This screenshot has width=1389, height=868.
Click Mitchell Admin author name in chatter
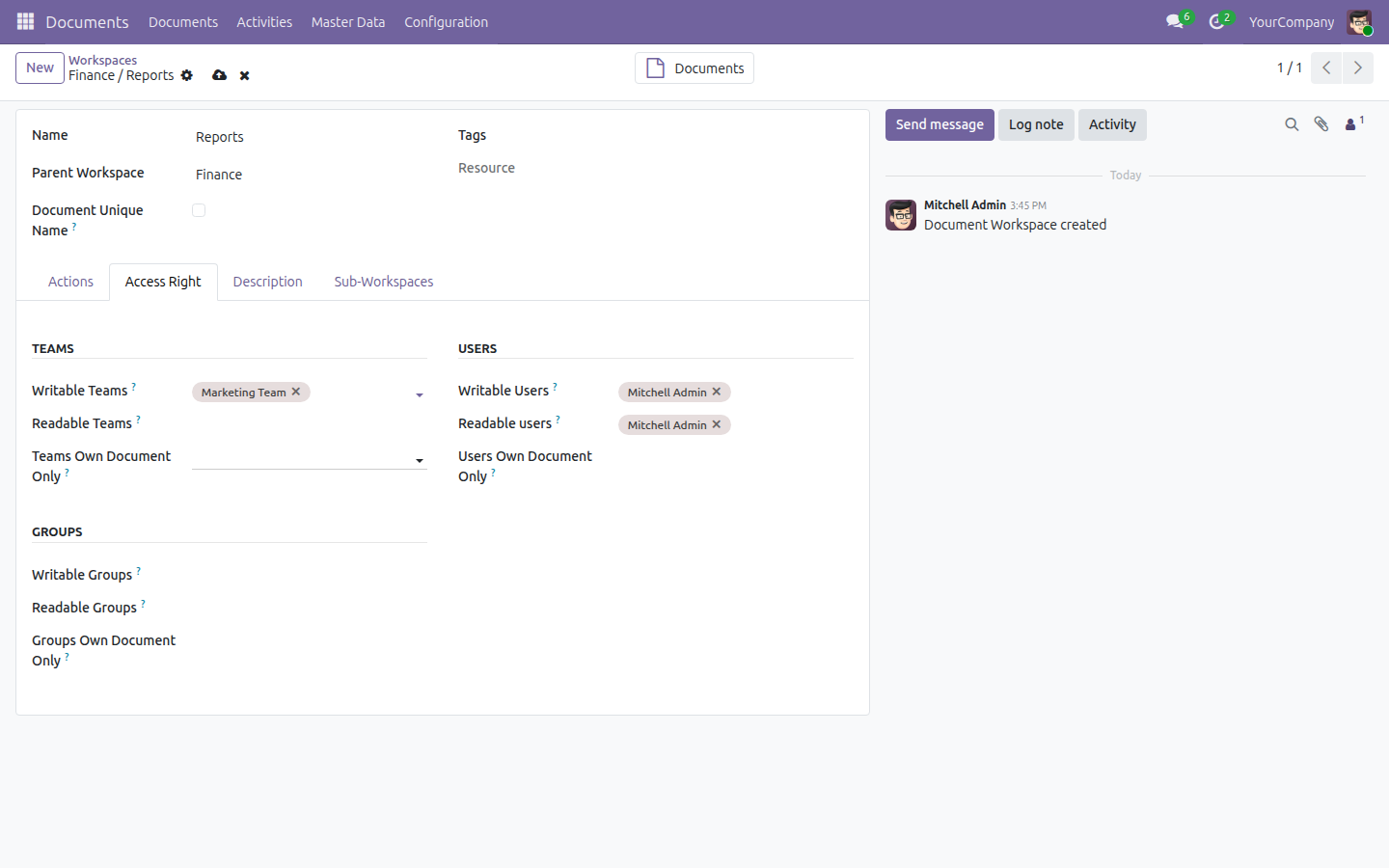(x=965, y=204)
